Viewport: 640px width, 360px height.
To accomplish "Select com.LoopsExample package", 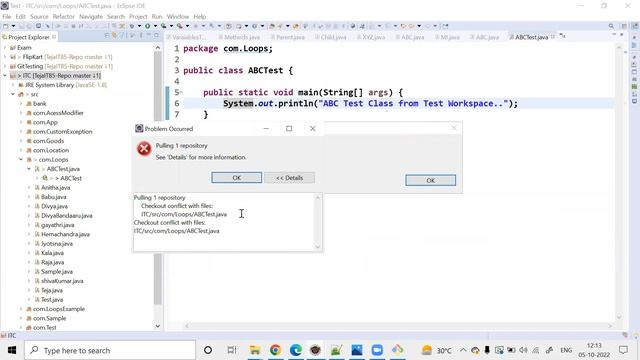I will tap(59, 309).
